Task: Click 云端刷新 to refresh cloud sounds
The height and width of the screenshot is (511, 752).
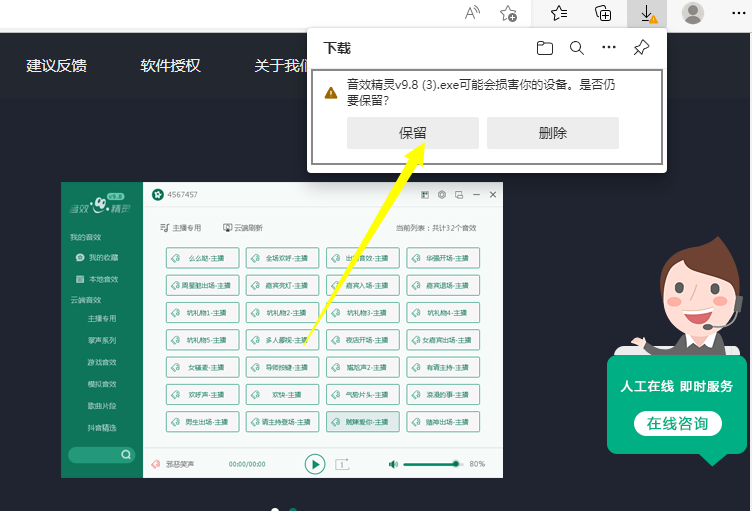Action: point(243,228)
